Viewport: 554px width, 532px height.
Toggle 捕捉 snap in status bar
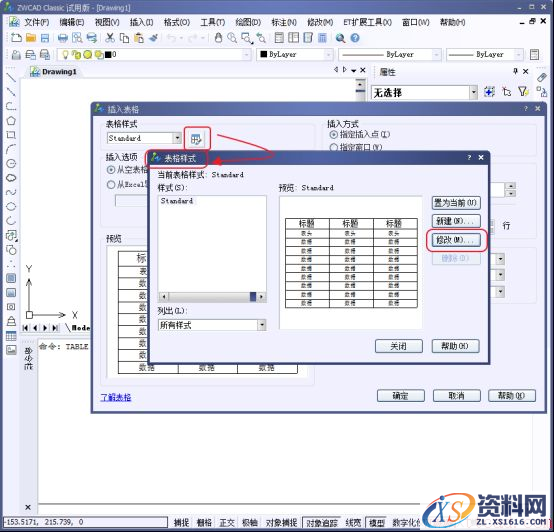click(181, 522)
